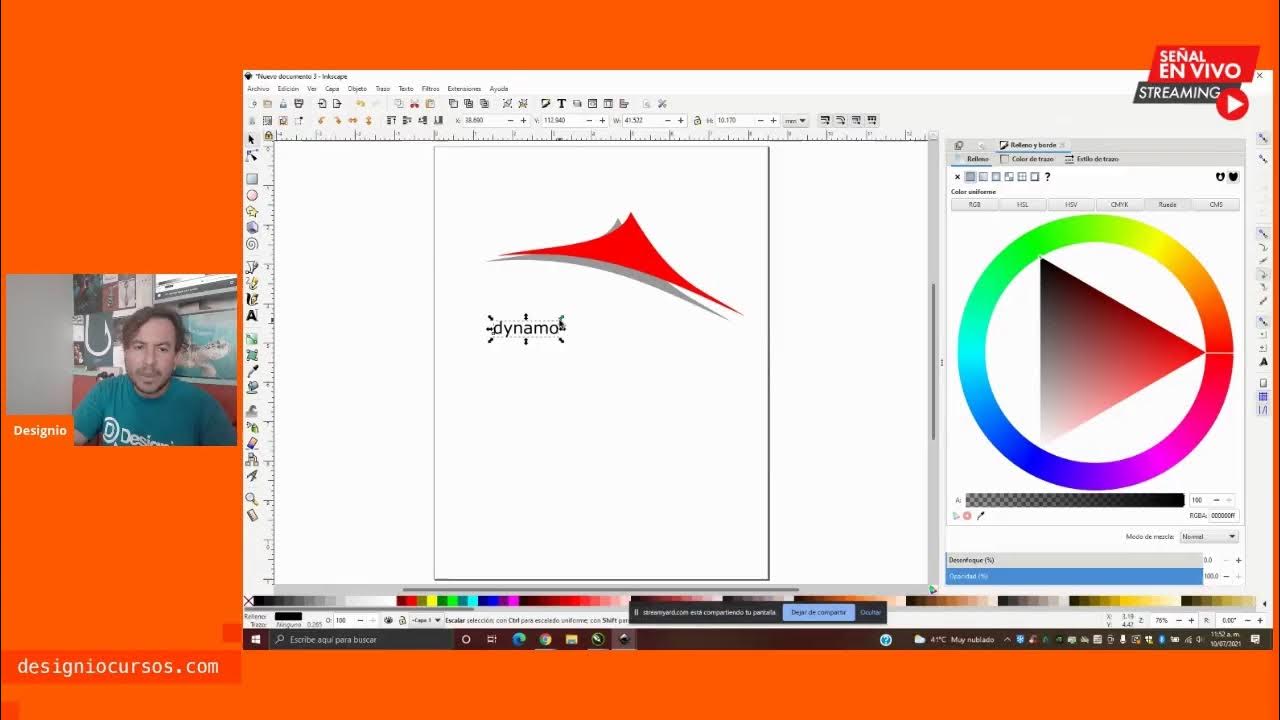Select the Rectangle tool
Screen dimensions: 1280x720
[252, 179]
